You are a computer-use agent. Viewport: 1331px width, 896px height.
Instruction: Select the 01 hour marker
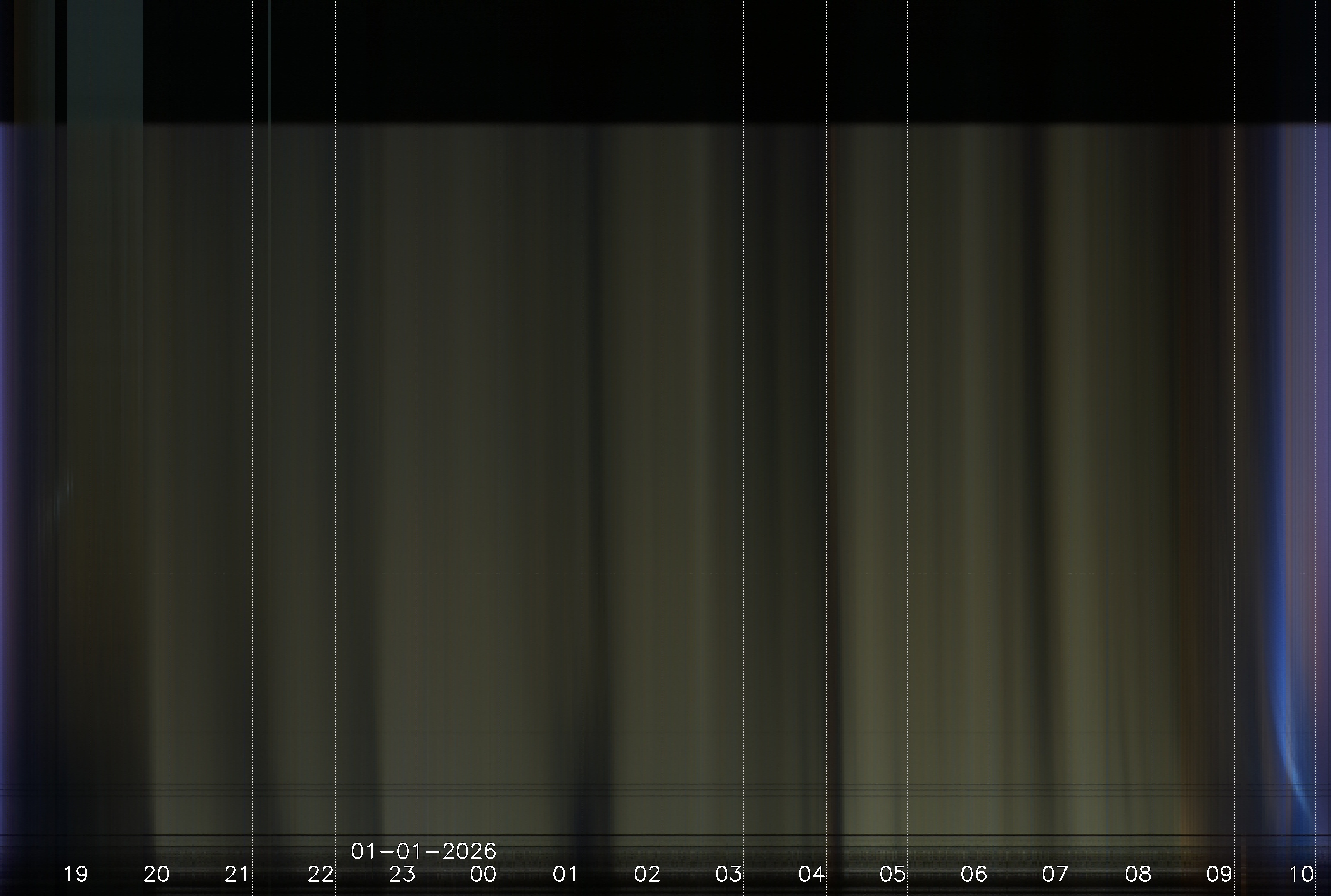point(565,874)
